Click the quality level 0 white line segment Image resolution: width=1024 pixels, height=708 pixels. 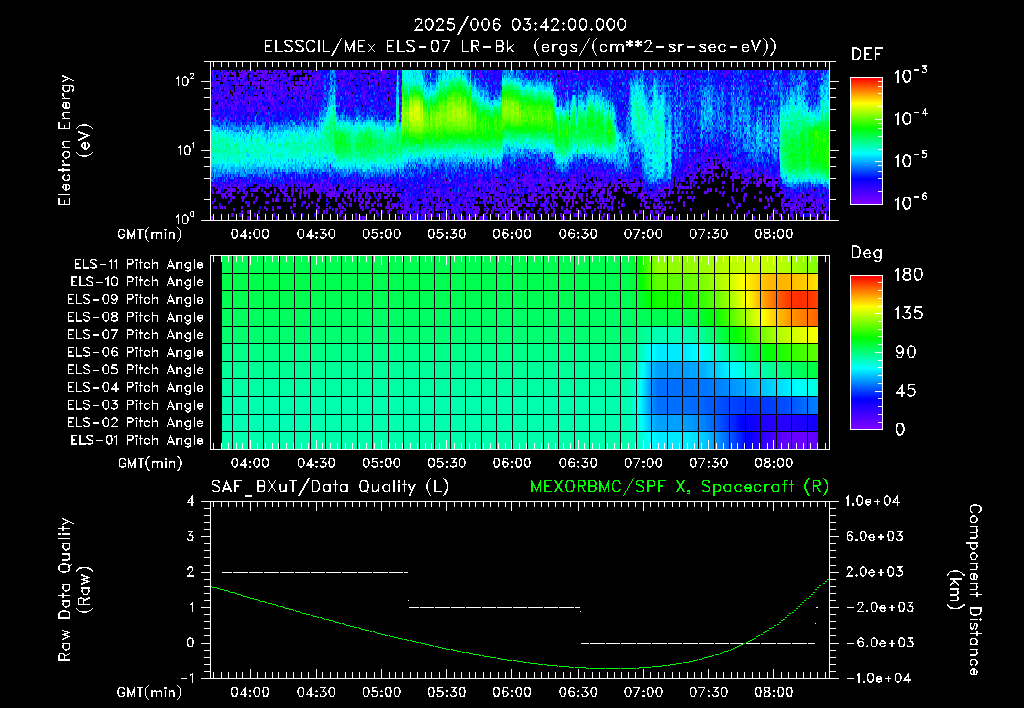[698, 643]
